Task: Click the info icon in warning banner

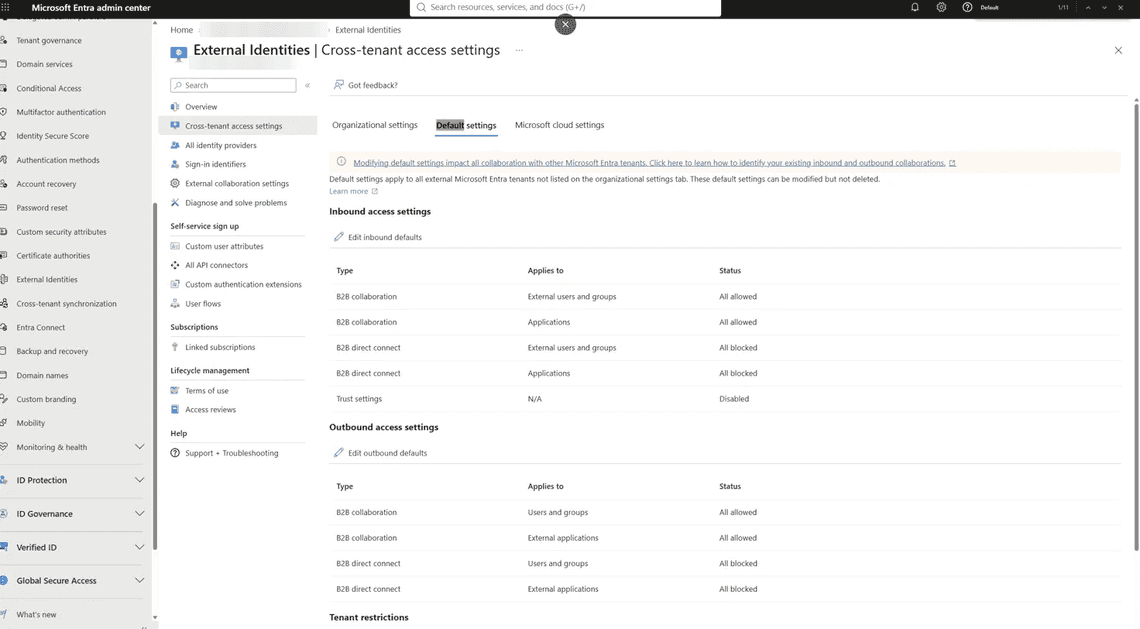Action: (341, 162)
